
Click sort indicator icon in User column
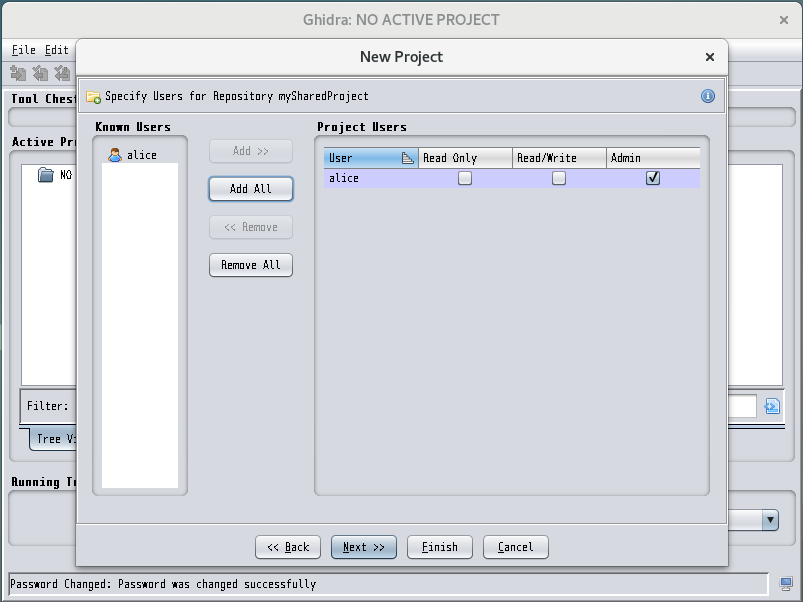[408, 158]
